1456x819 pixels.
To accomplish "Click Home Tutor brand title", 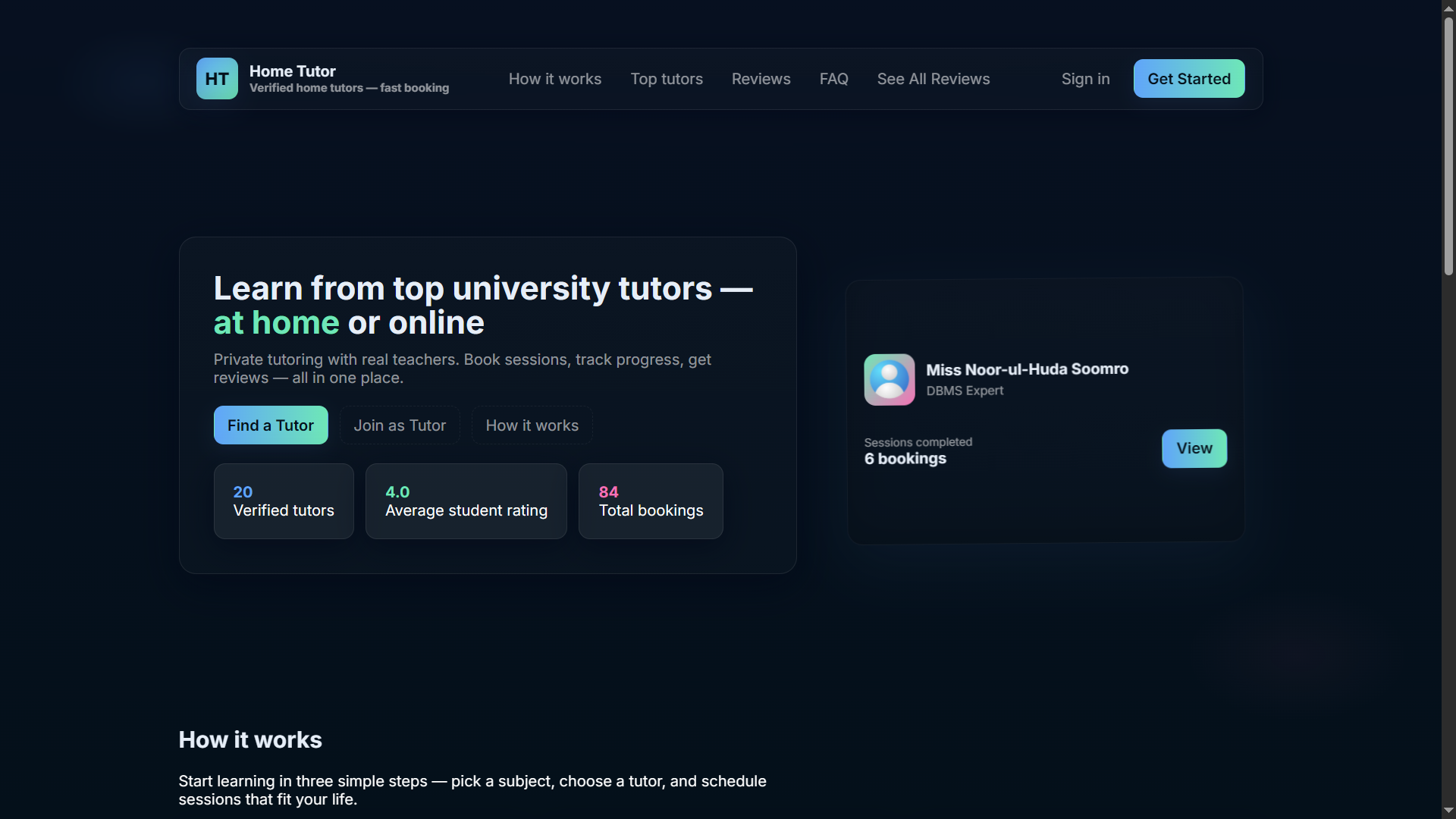I will pyautogui.click(x=292, y=71).
